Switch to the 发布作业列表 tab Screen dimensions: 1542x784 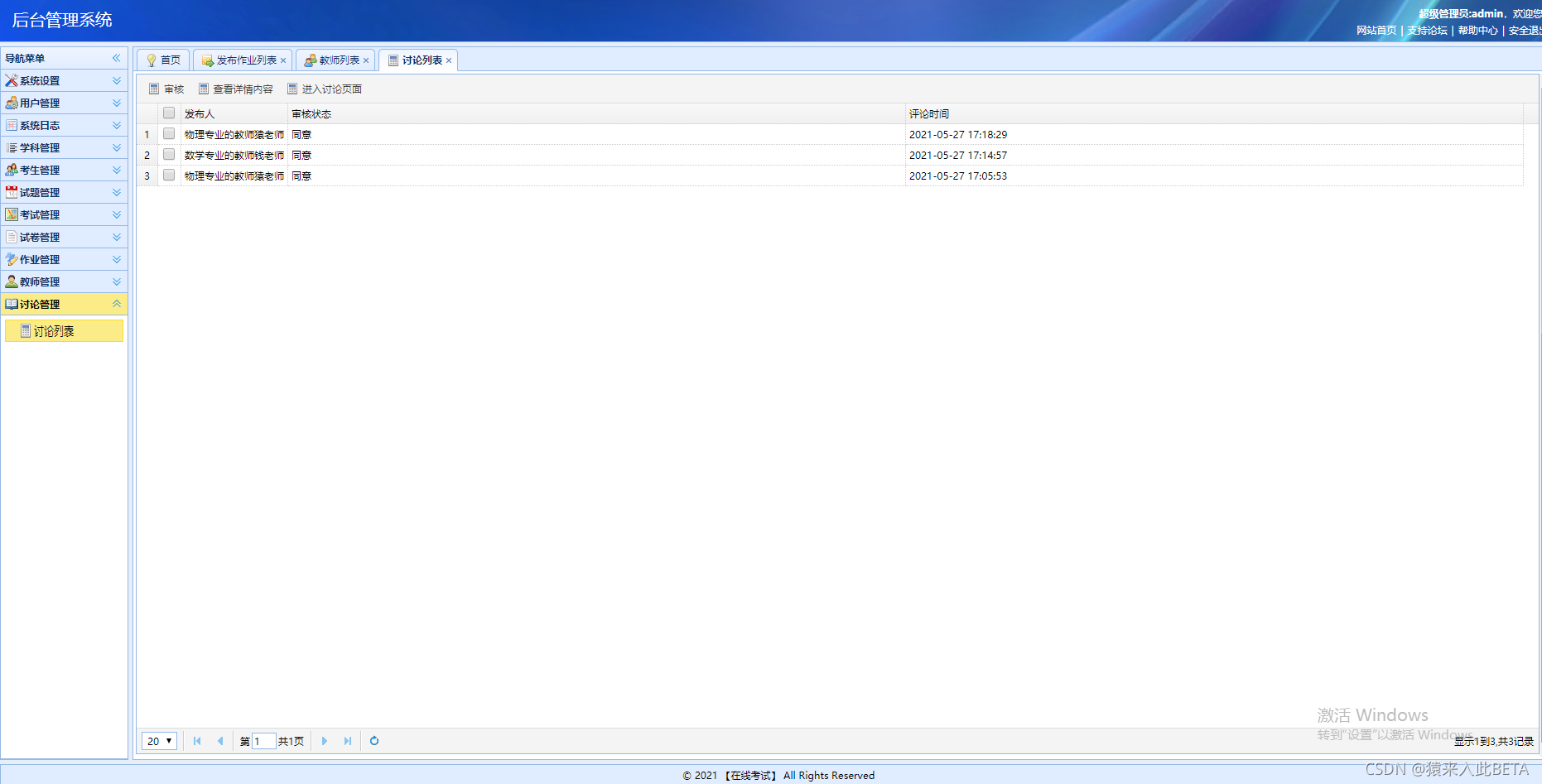(243, 60)
